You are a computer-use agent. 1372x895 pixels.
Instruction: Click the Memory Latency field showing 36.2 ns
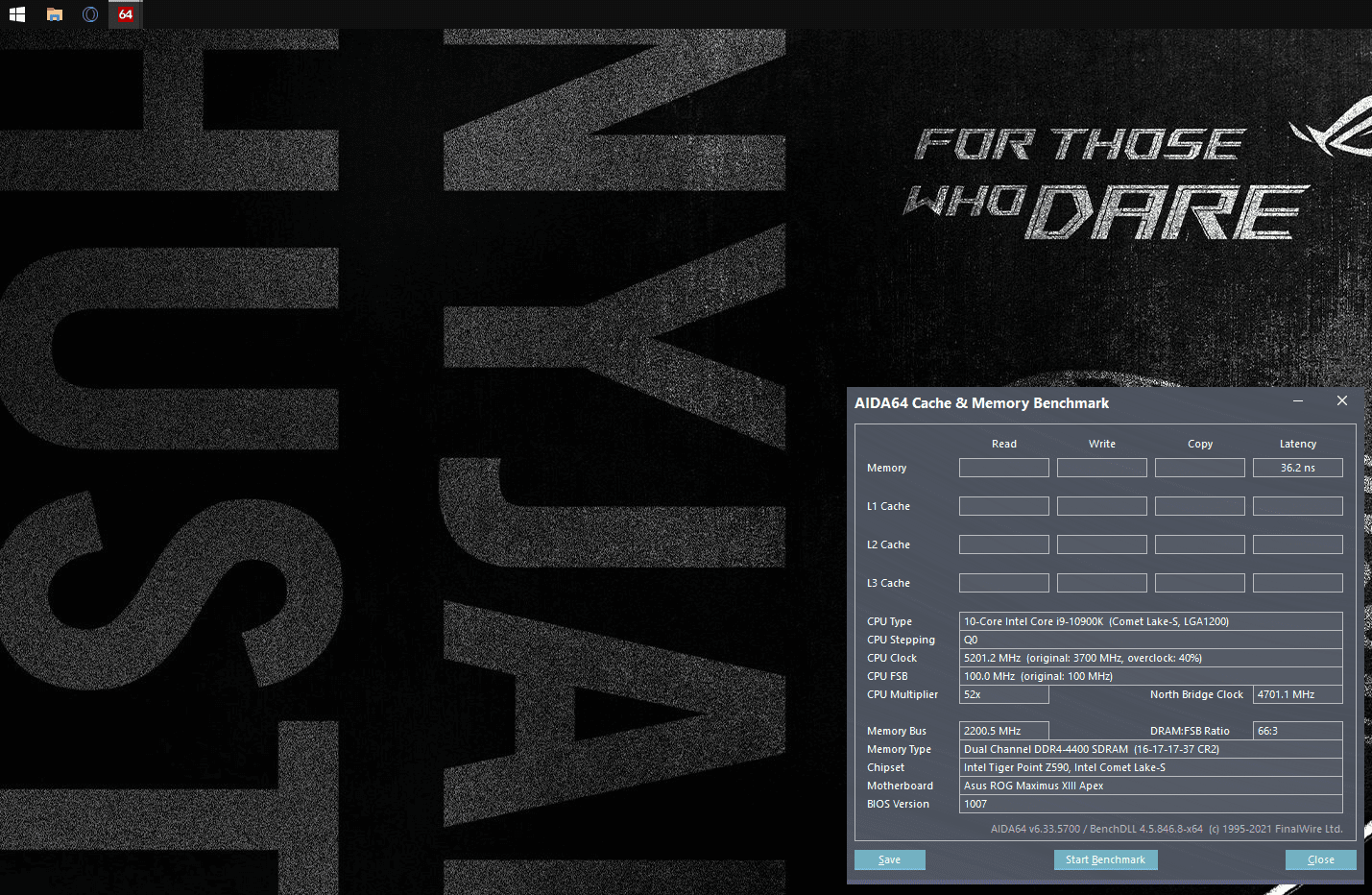pyautogui.click(x=1298, y=468)
